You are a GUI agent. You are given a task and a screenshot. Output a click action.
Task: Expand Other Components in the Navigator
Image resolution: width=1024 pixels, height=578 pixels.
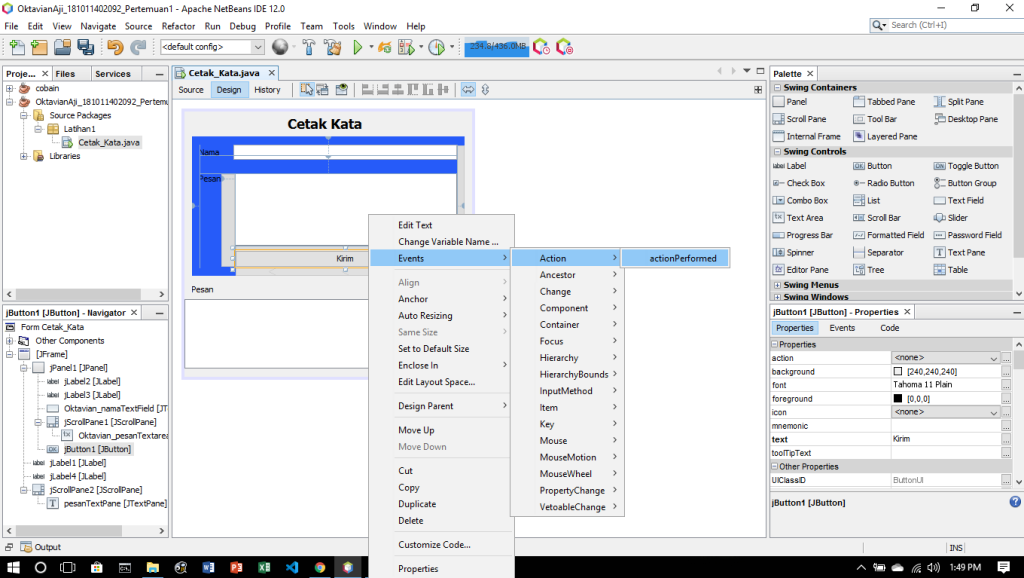(9, 341)
